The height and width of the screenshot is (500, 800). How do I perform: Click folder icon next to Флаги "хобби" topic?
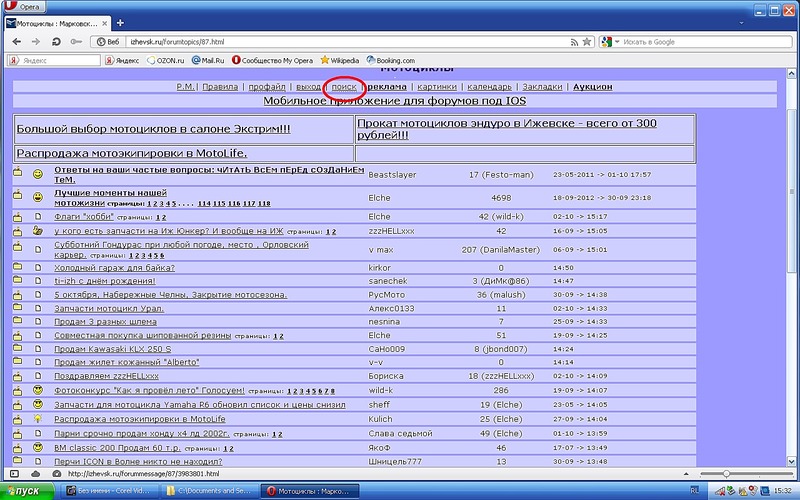click(x=18, y=216)
